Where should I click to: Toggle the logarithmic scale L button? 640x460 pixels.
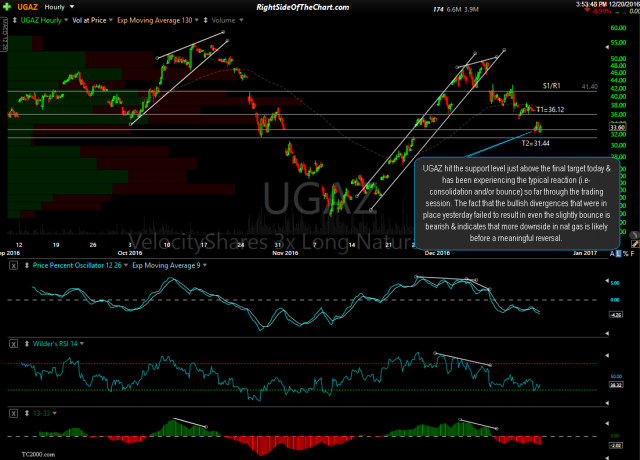pos(618,253)
